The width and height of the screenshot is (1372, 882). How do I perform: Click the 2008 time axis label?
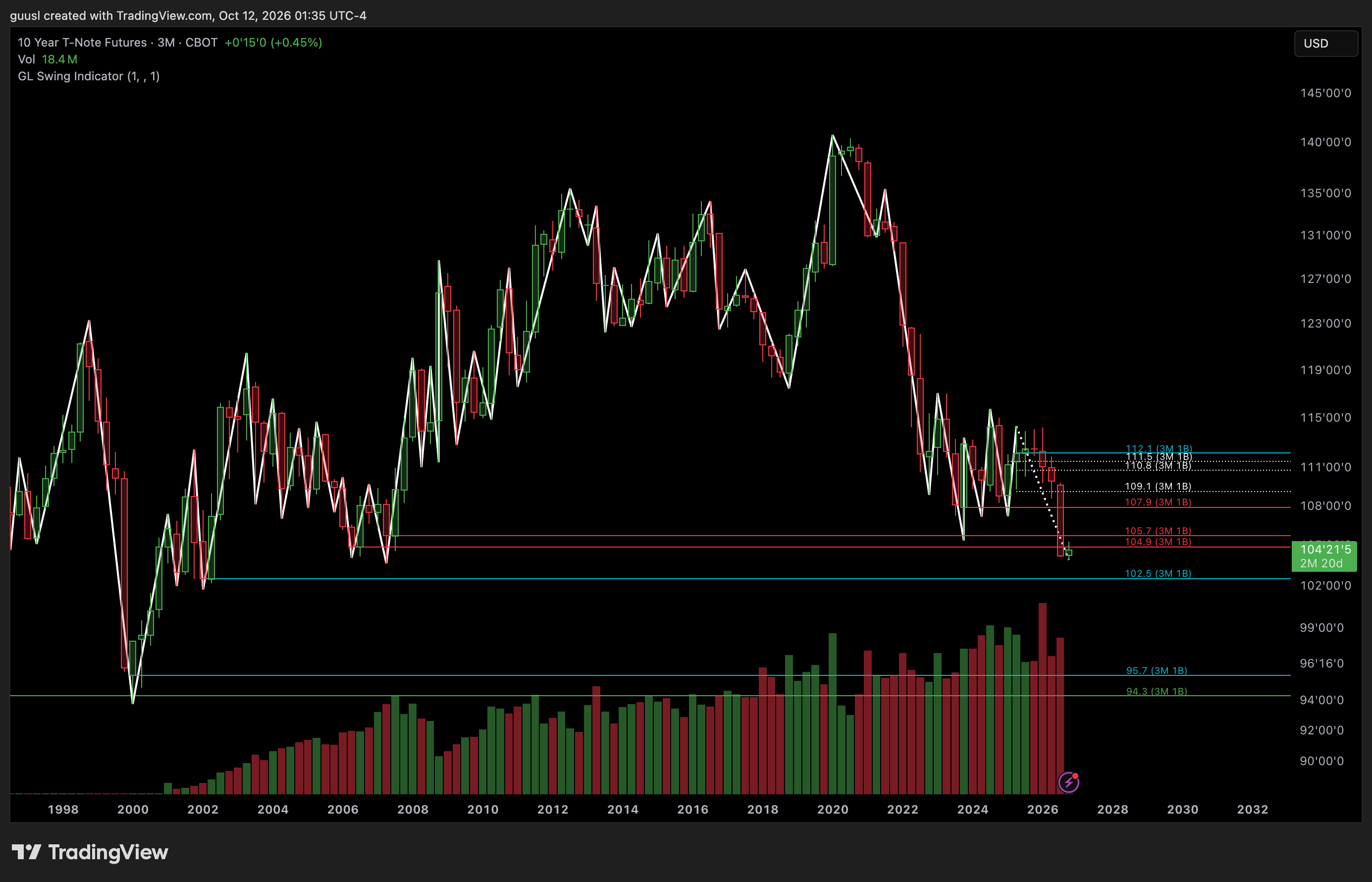(x=413, y=809)
